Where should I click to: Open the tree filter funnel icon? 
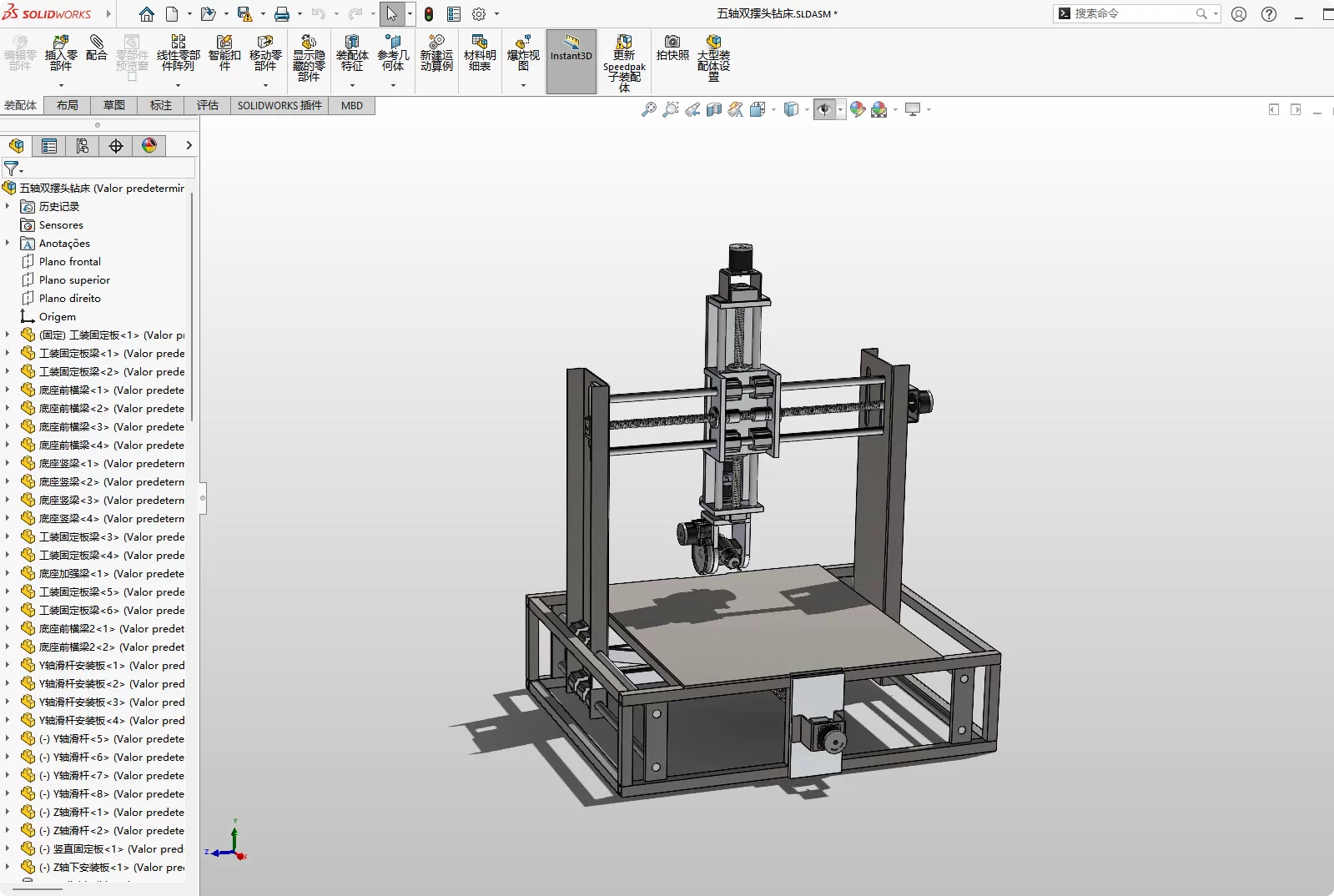pos(12,168)
